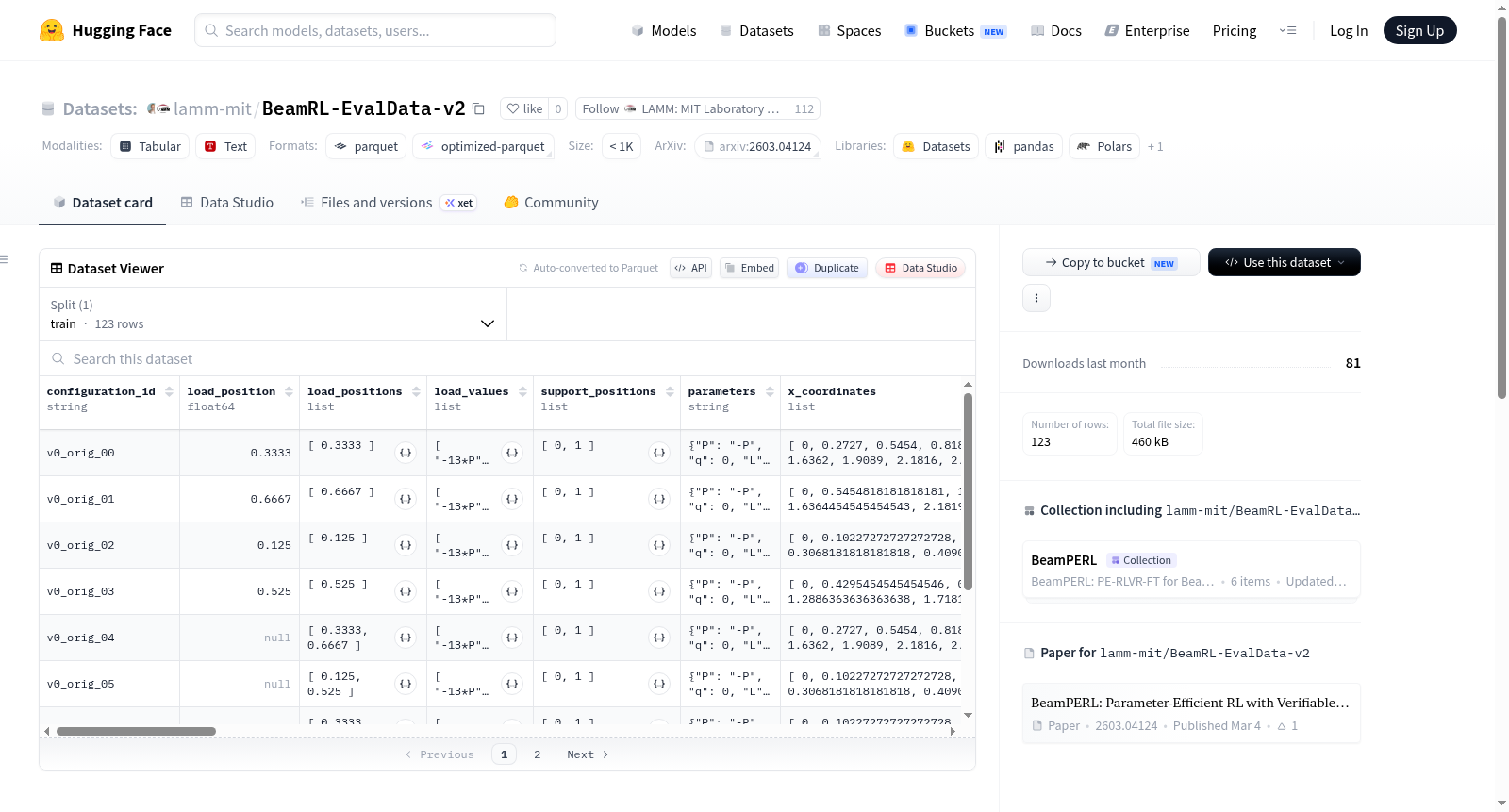Viewport: 1509px width, 812px height.
Task: Expand the v0_orig_01 load_values cell
Action: [x=512, y=499]
